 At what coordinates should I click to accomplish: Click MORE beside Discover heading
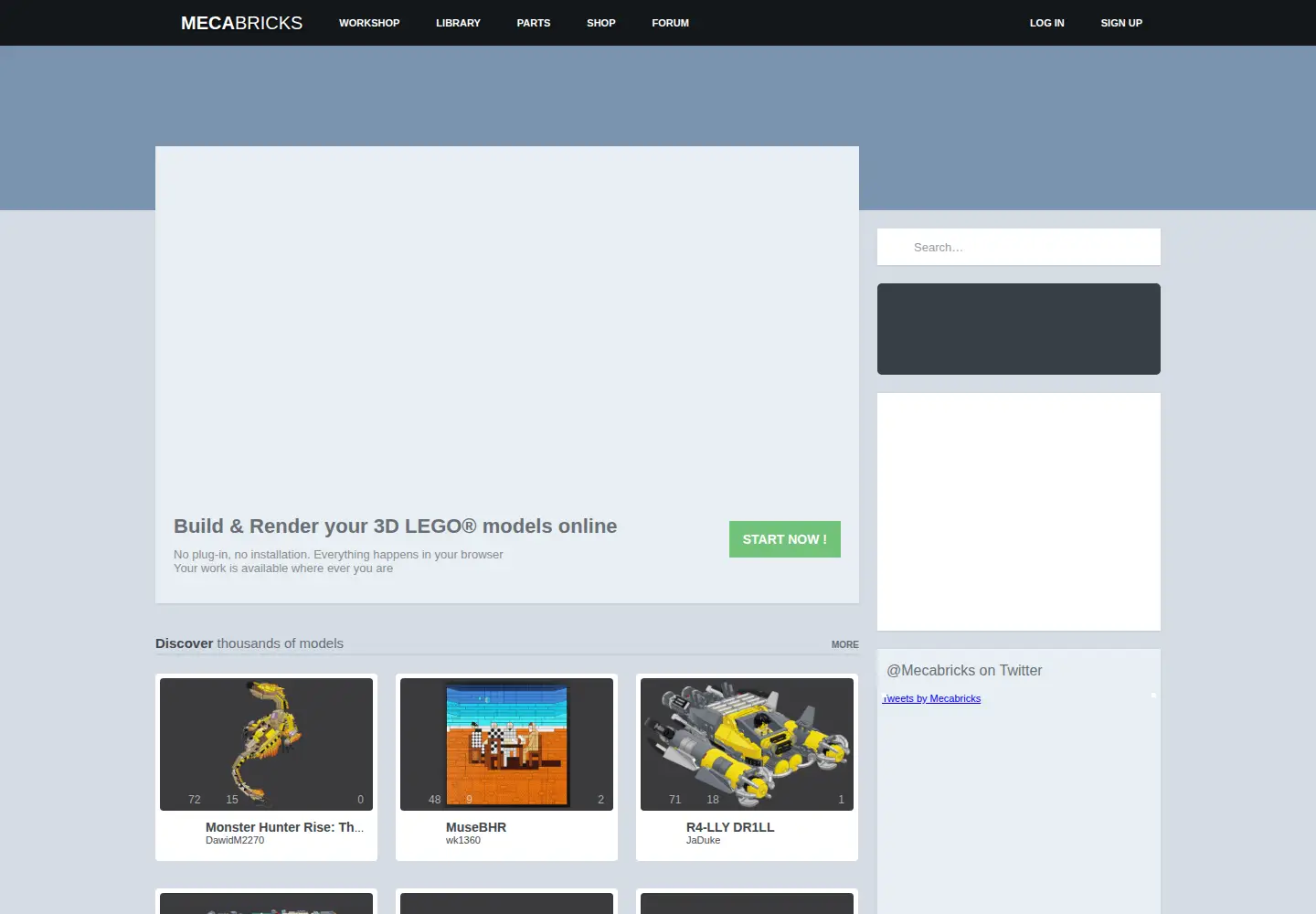point(845,644)
